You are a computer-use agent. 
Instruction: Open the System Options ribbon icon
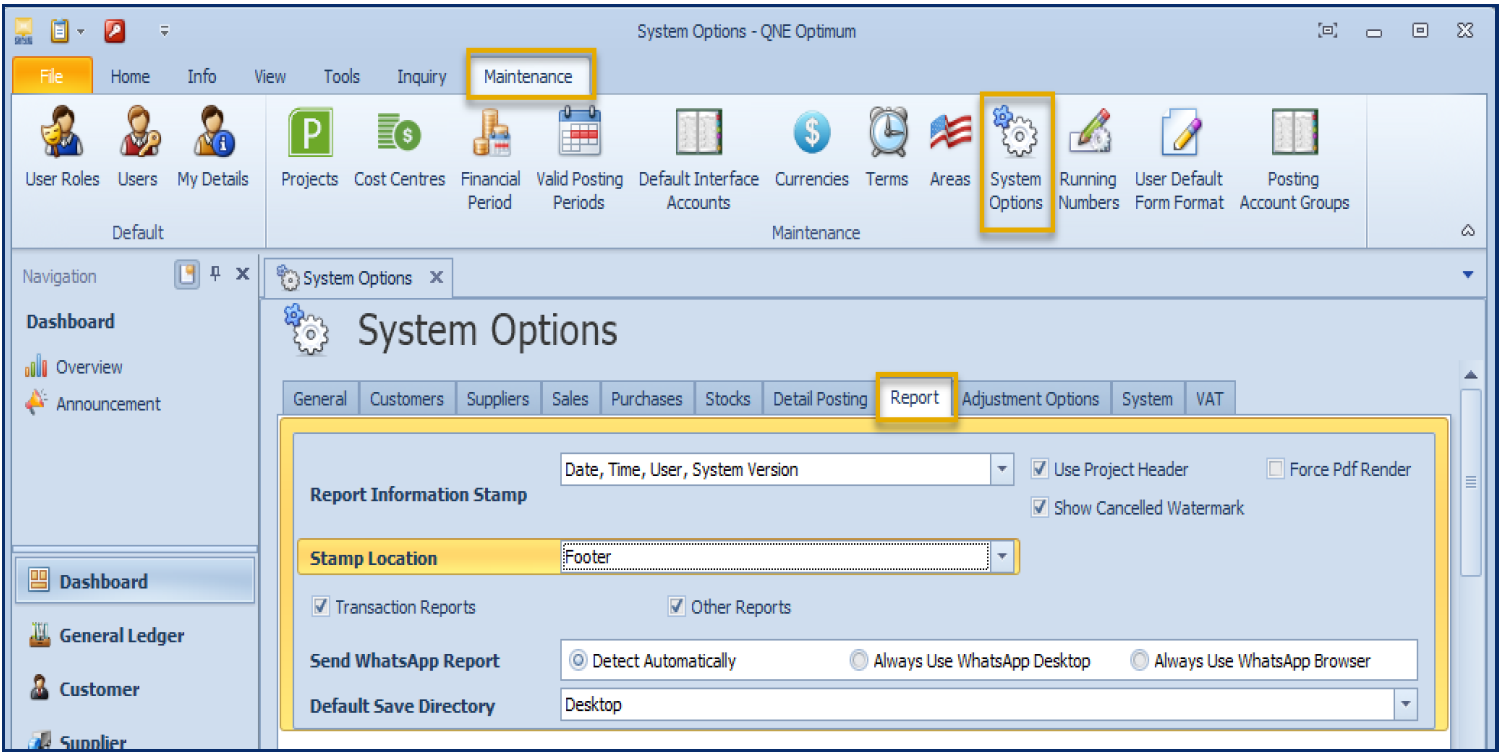tap(1016, 160)
